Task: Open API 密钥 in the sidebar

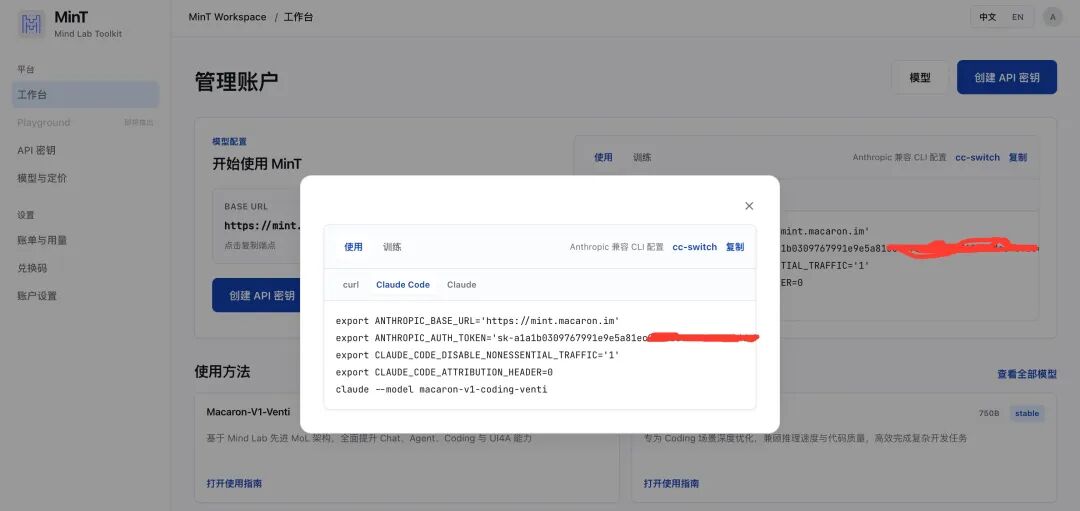Action: click(85, 150)
